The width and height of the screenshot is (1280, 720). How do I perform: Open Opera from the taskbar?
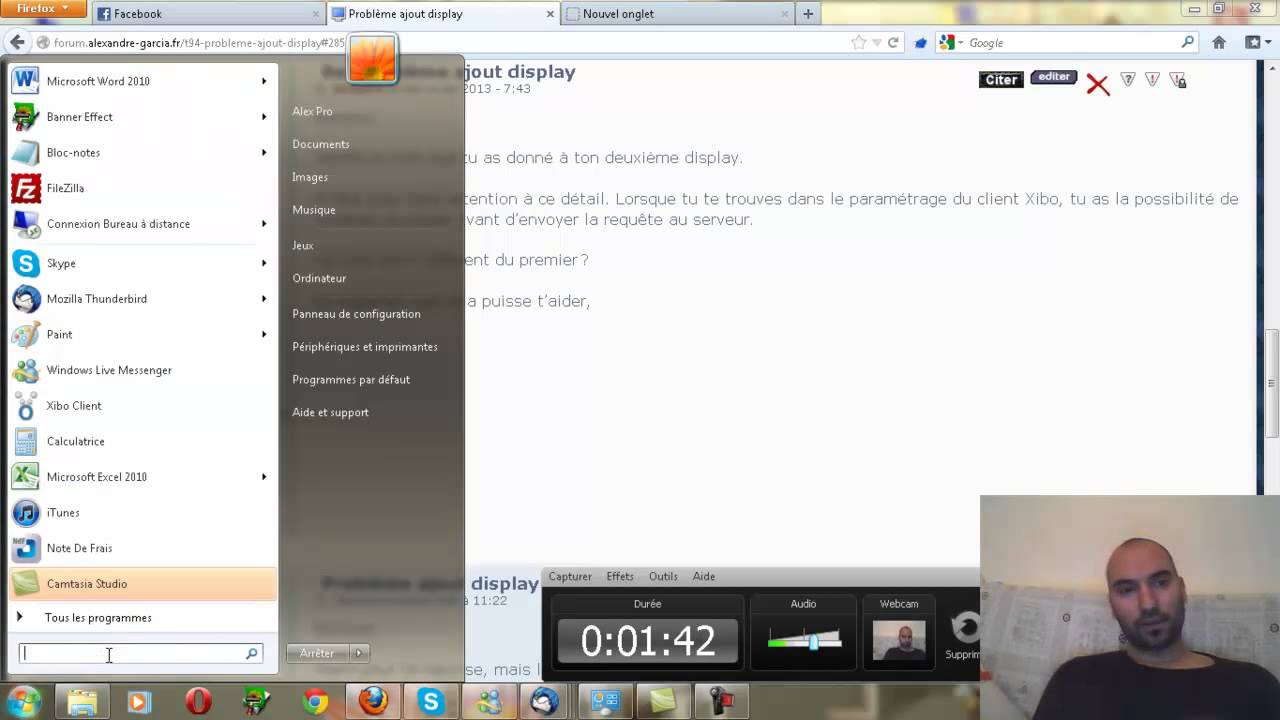tap(198, 702)
